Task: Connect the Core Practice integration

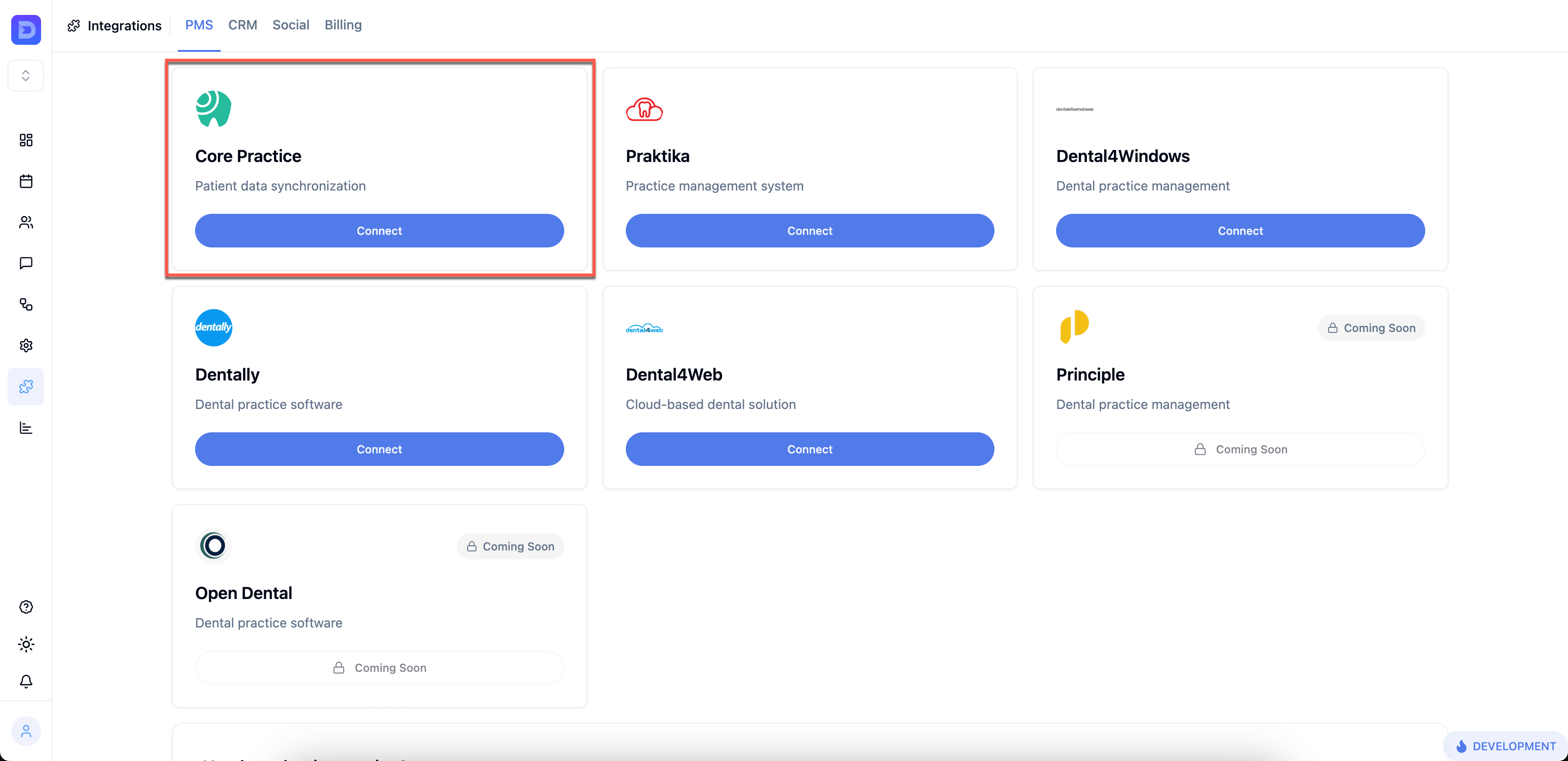Action: pos(379,231)
